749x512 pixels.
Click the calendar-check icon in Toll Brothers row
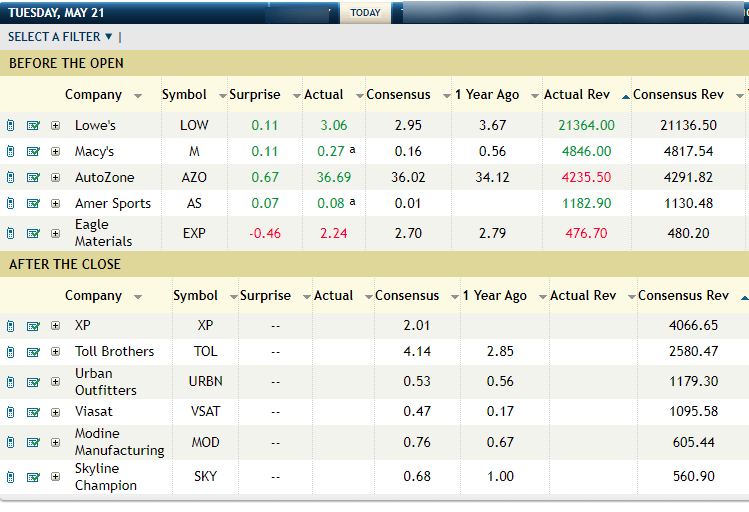coord(33,352)
